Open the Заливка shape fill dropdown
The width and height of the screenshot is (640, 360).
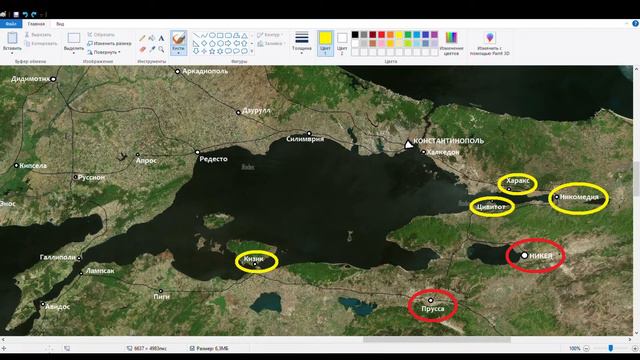point(272,43)
